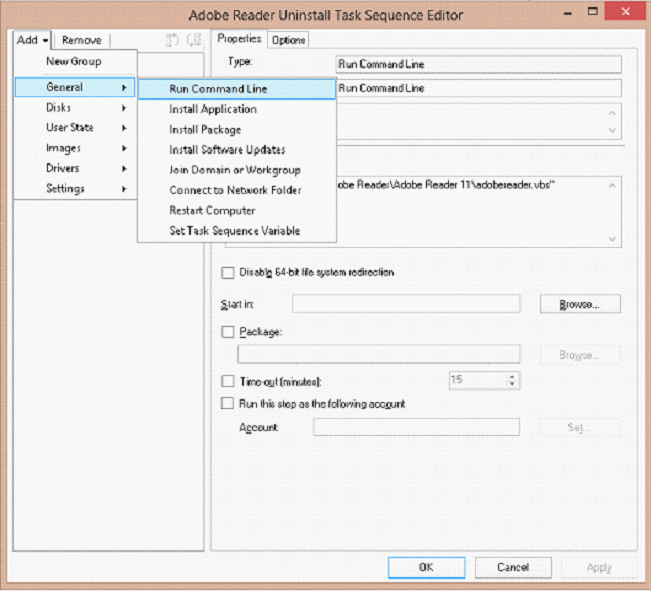Enable Run this step as following account
Image resolution: width=651 pixels, height=607 pixels.
coord(228,404)
